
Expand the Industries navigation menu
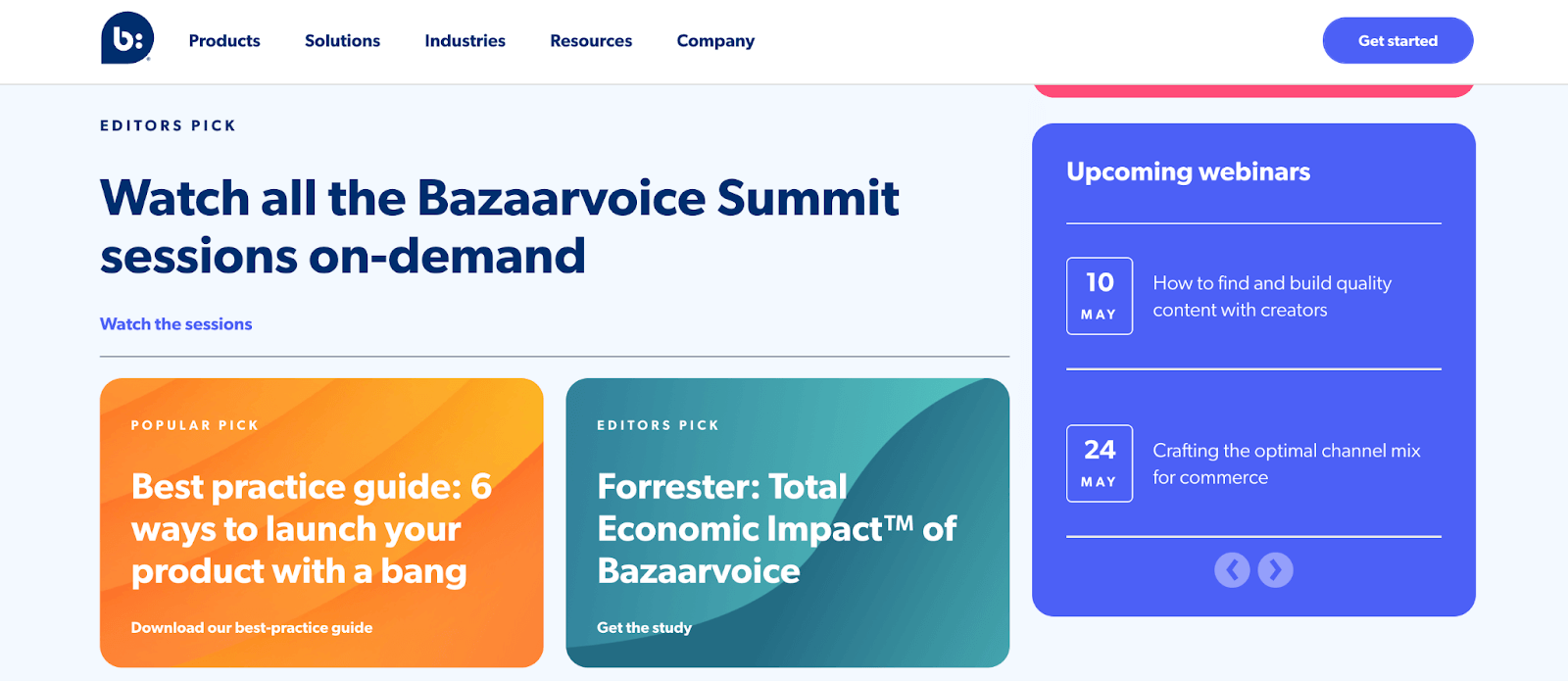[465, 41]
